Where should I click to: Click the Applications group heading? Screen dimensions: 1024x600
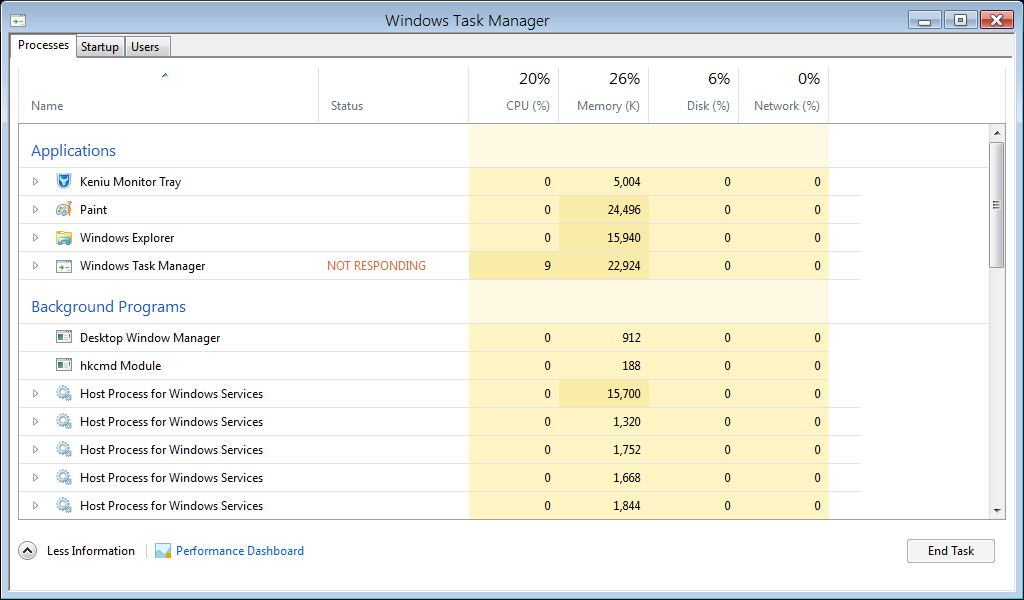(73, 151)
